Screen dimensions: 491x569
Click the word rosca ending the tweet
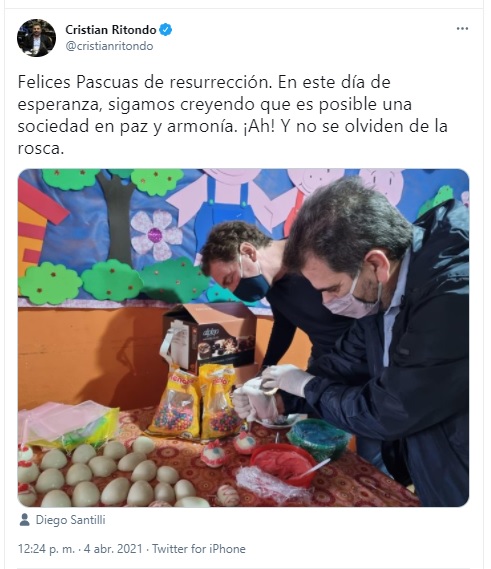point(39,148)
